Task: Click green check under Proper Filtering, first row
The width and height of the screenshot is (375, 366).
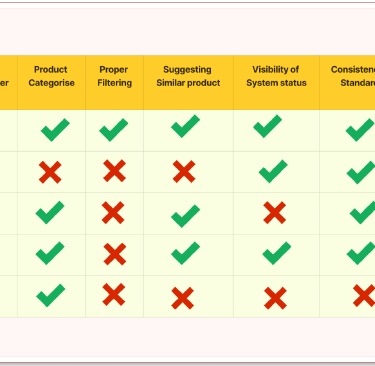Action: tap(114, 130)
